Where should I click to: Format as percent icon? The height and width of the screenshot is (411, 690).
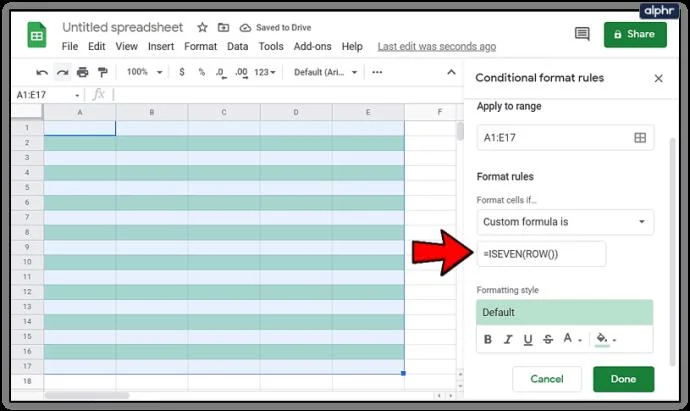pyautogui.click(x=202, y=72)
